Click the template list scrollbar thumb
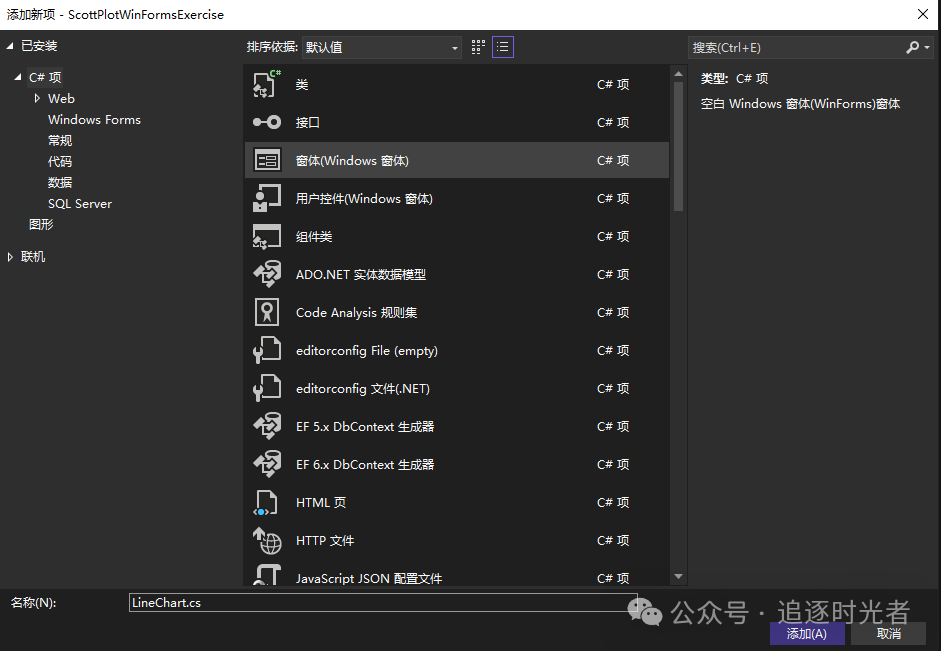This screenshot has width=941, height=651. 679,146
